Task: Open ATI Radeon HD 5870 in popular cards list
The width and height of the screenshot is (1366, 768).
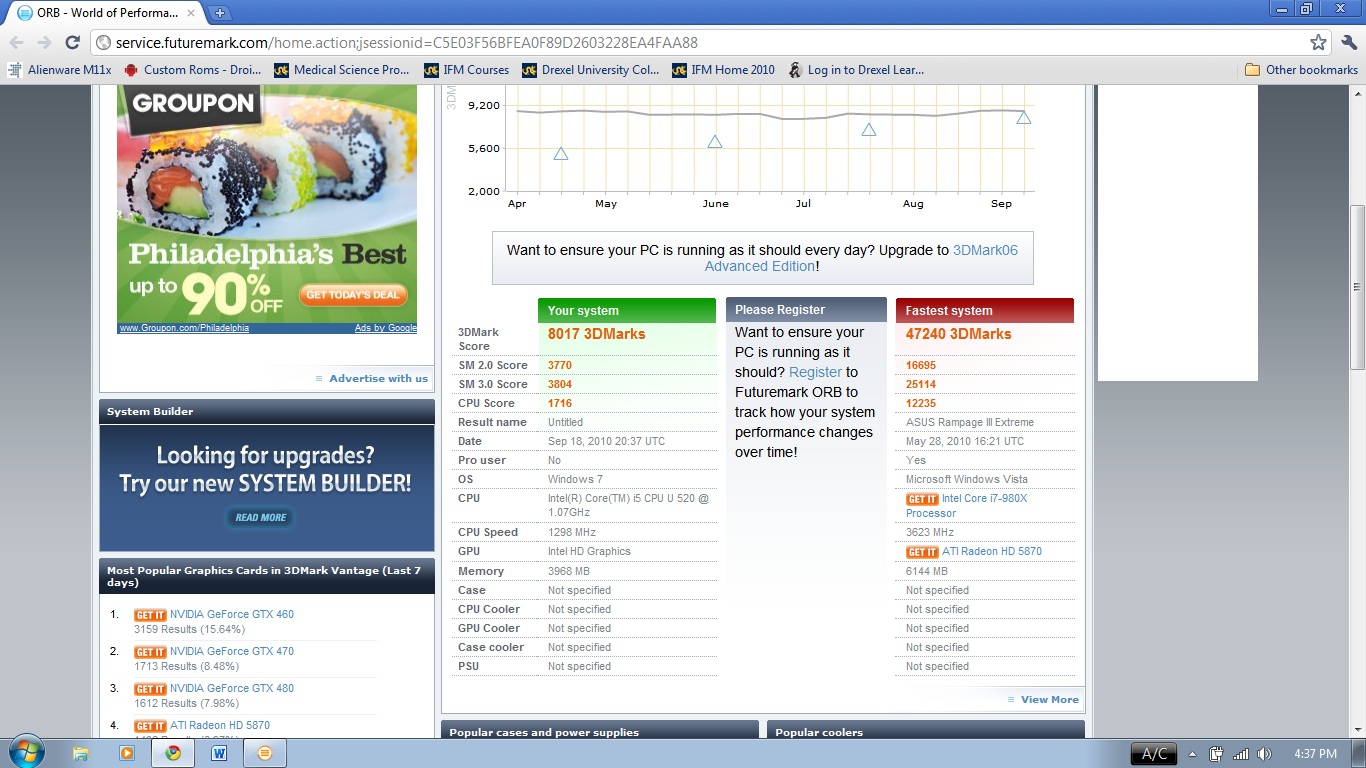Action: [220, 725]
